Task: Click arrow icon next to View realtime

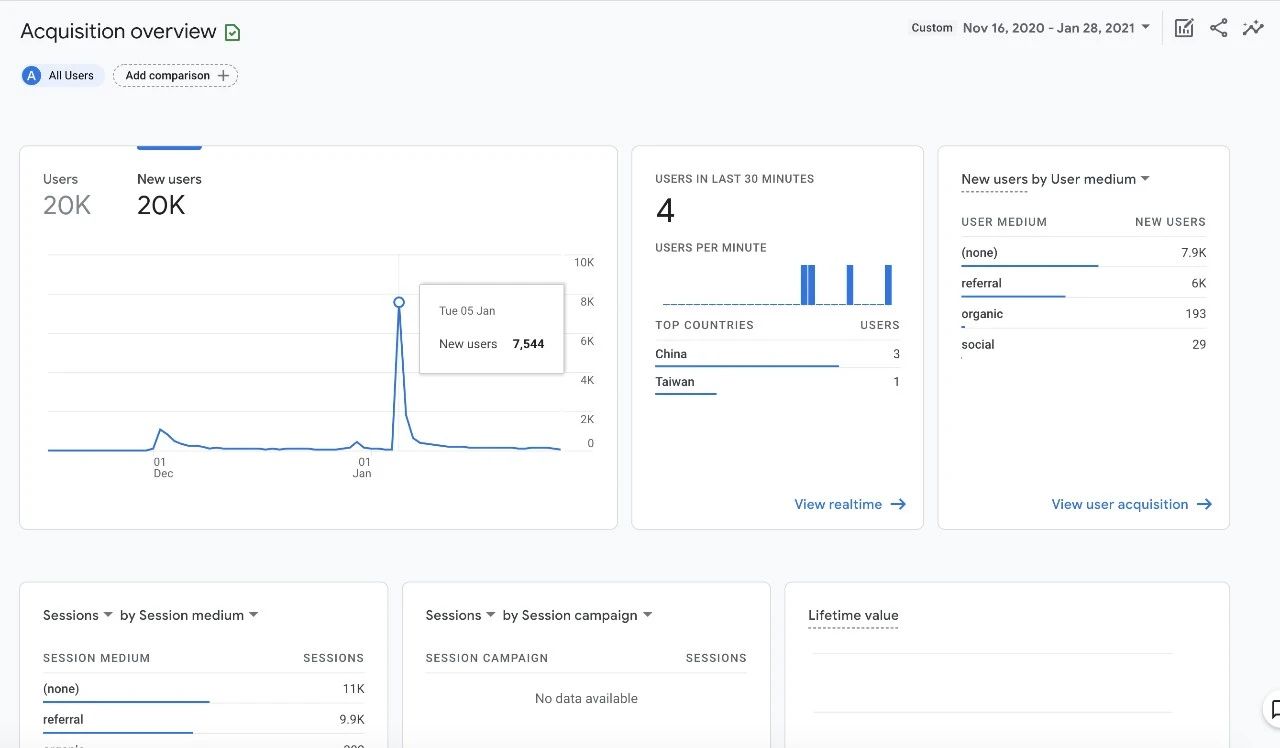Action: point(898,505)
